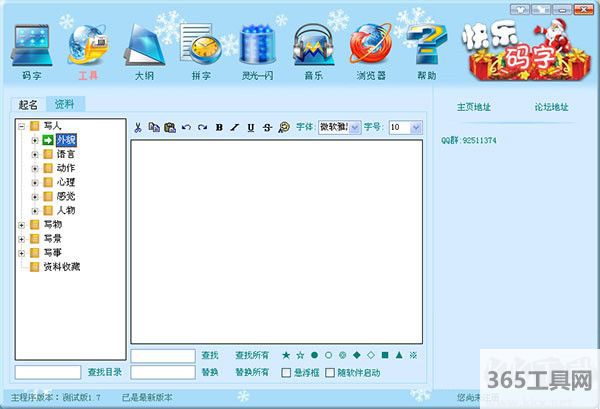
Task: Click the 帮助 help icon
Action: [x=427, y=47]
